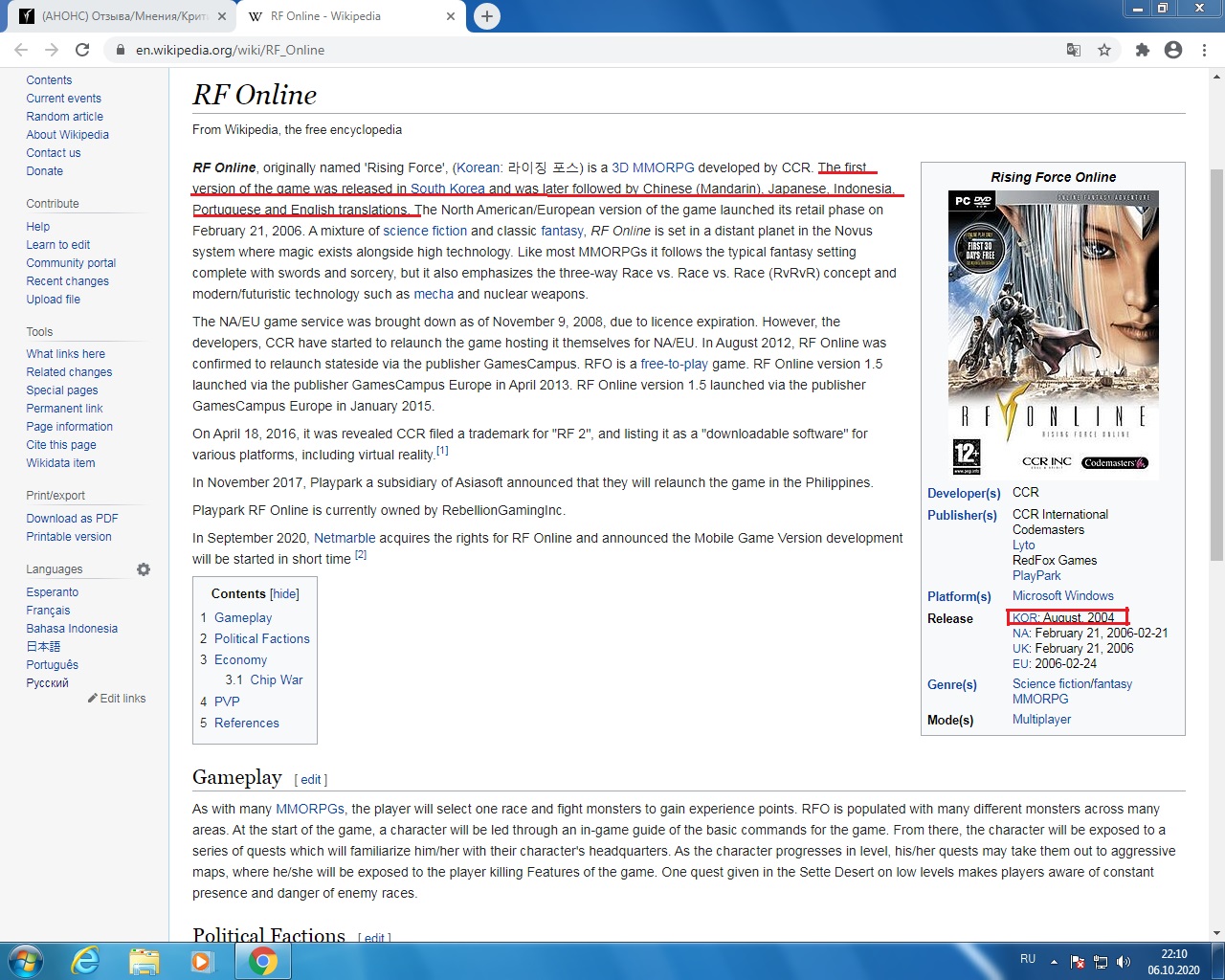Show hidden tray icons arrow
Image resolution: width=1225 pixels, height=980 pixels.
pos(1054,961)
